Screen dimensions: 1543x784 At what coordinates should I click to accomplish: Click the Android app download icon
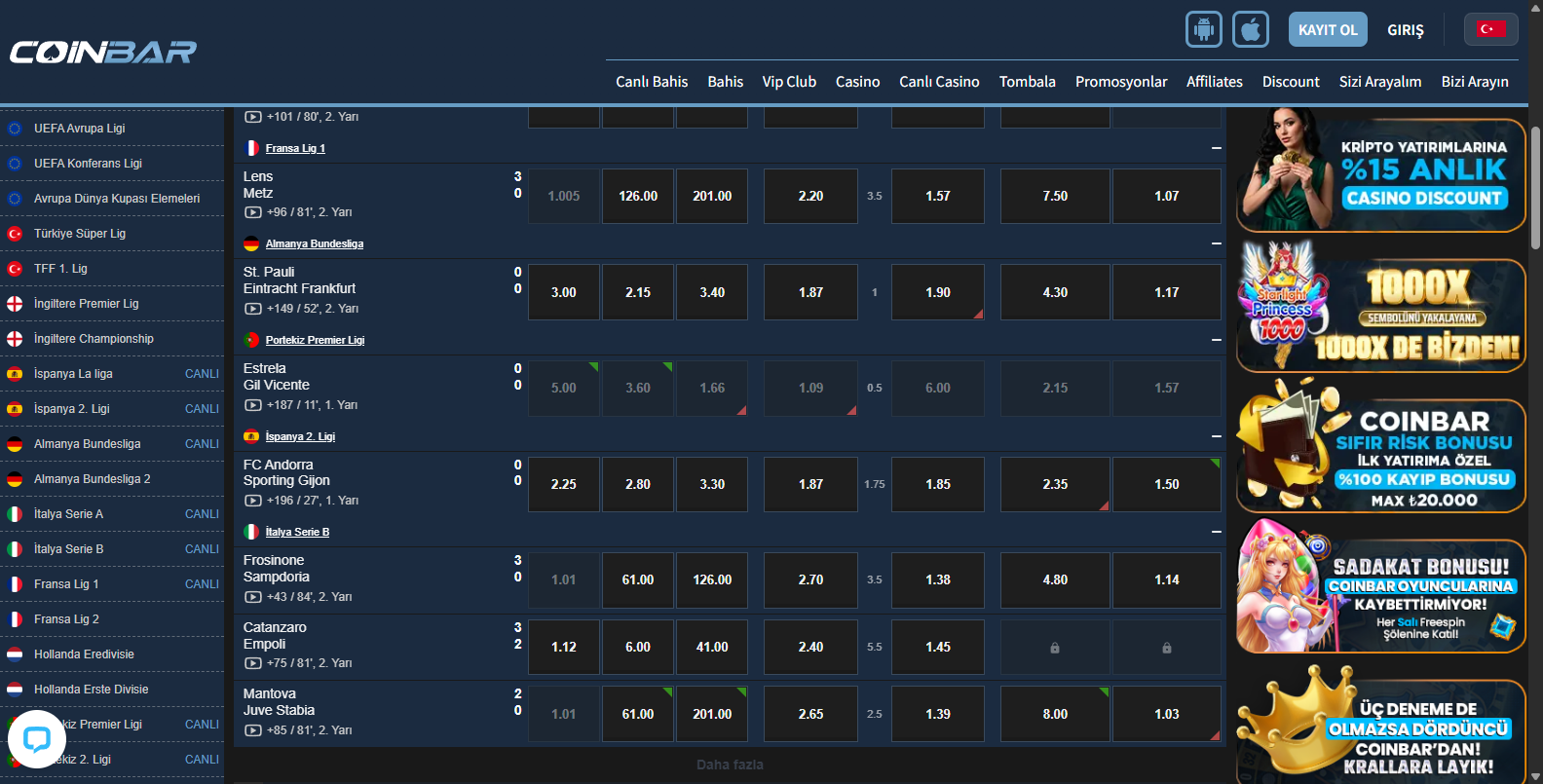point(1203,29)
